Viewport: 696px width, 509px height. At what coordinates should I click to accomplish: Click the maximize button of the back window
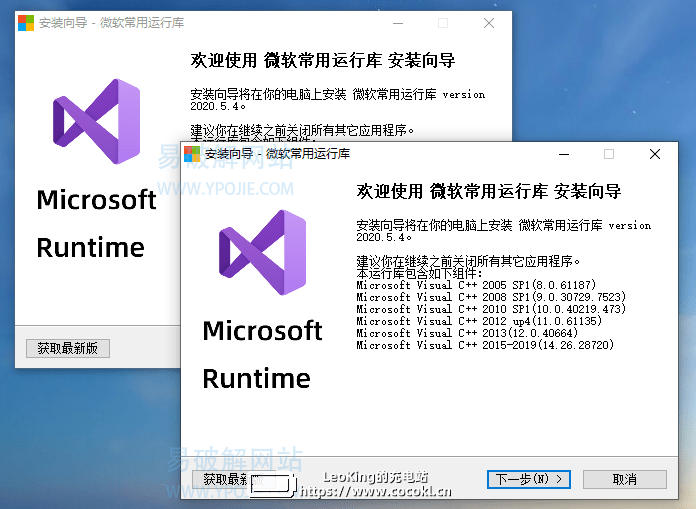(x=443, y=23)
